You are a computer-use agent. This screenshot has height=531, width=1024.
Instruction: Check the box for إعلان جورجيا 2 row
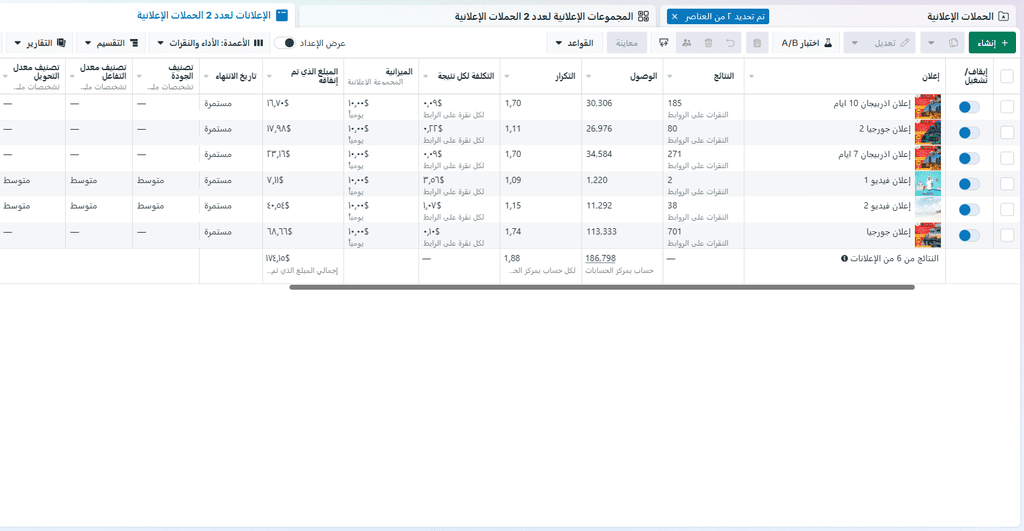(x=1007, y=133)
